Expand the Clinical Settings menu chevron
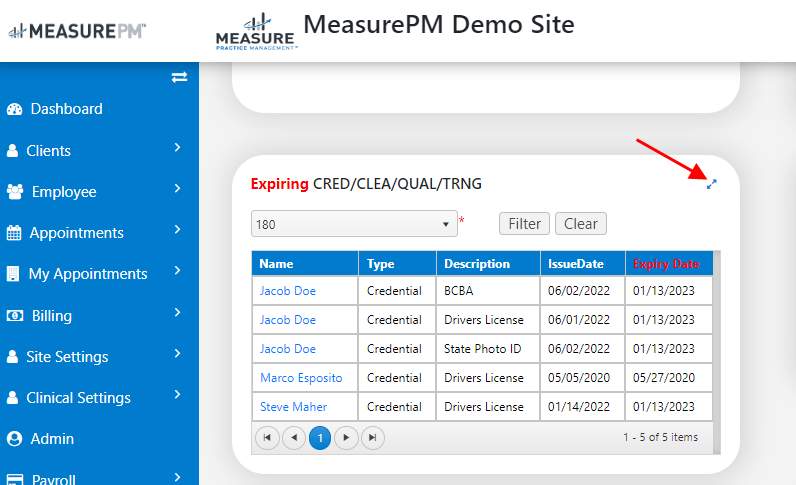796x485 pixels. coord(177,395)
